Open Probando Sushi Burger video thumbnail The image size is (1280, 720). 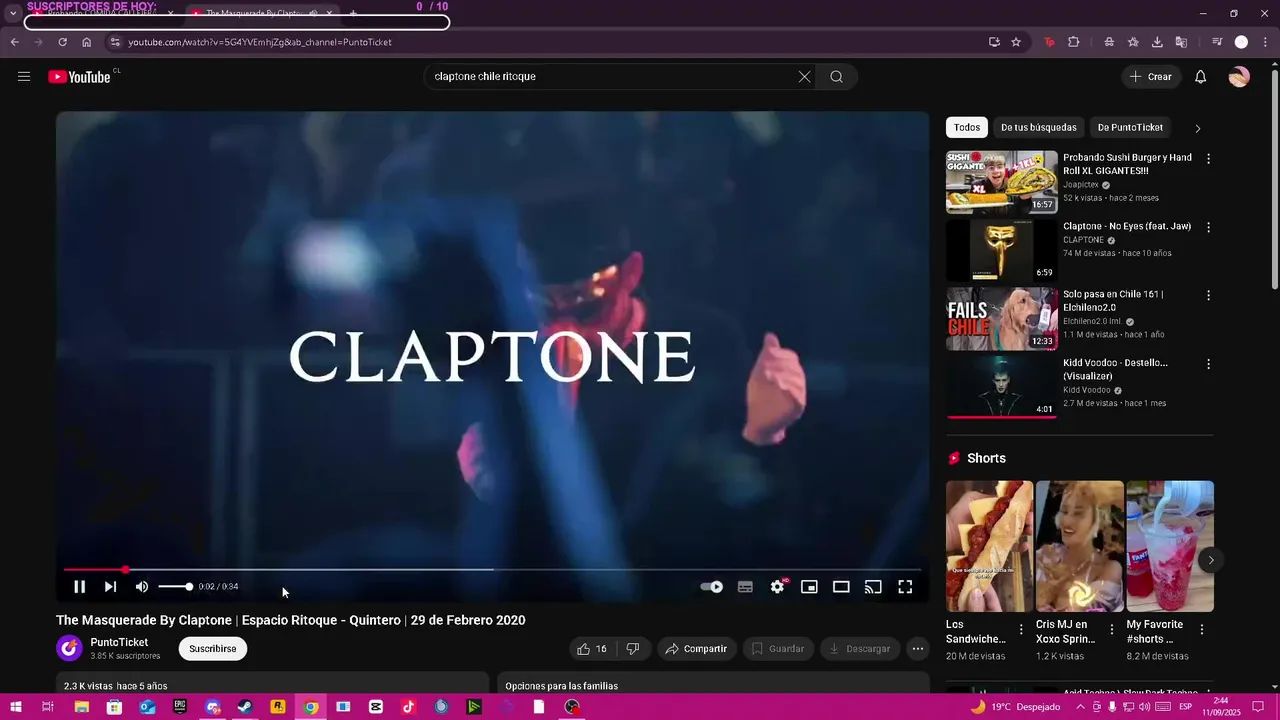[x=1001, y=182]
